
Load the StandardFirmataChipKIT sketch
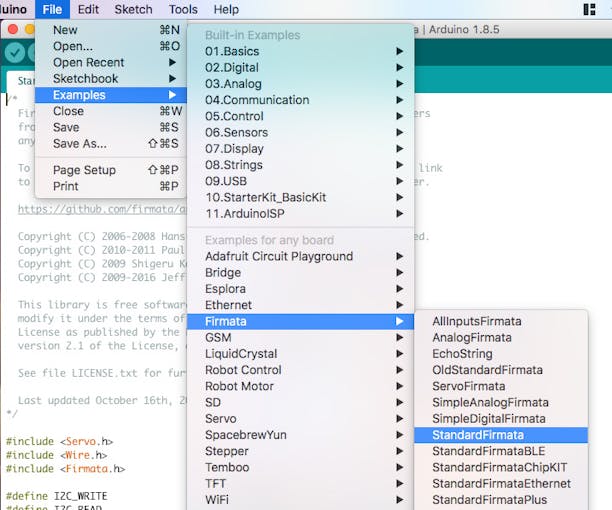coord(501,467)
